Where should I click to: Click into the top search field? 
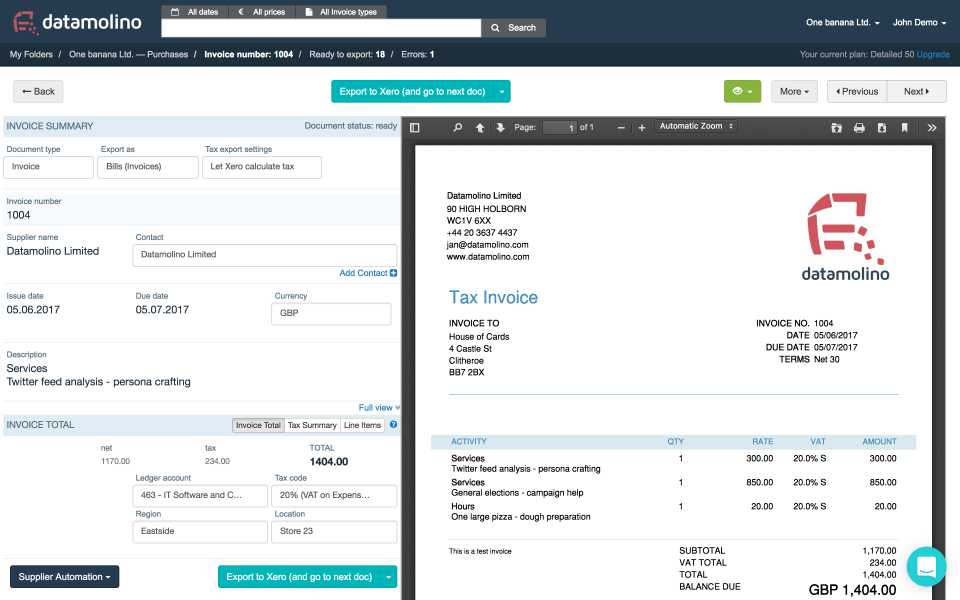point(320,28)
